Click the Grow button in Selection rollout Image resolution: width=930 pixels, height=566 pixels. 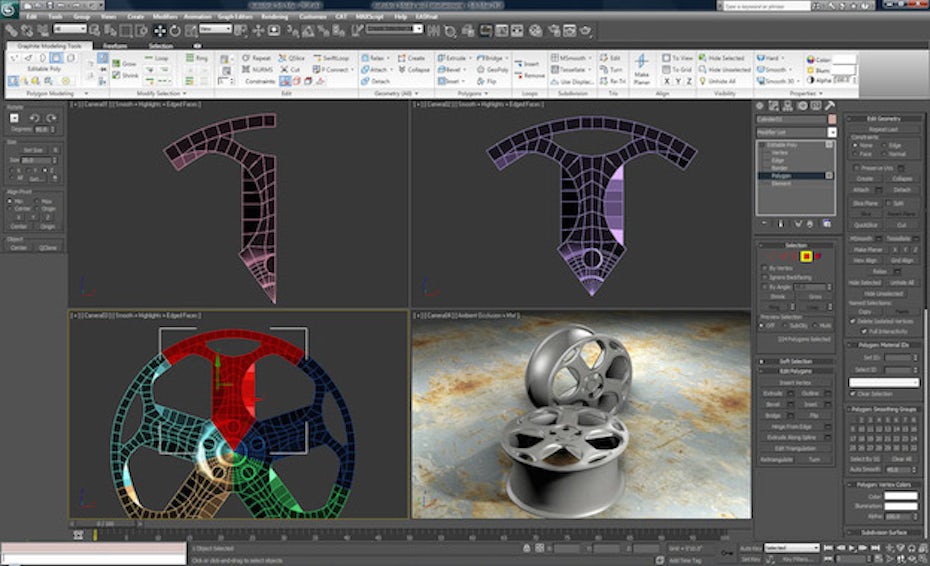(815, 296)
